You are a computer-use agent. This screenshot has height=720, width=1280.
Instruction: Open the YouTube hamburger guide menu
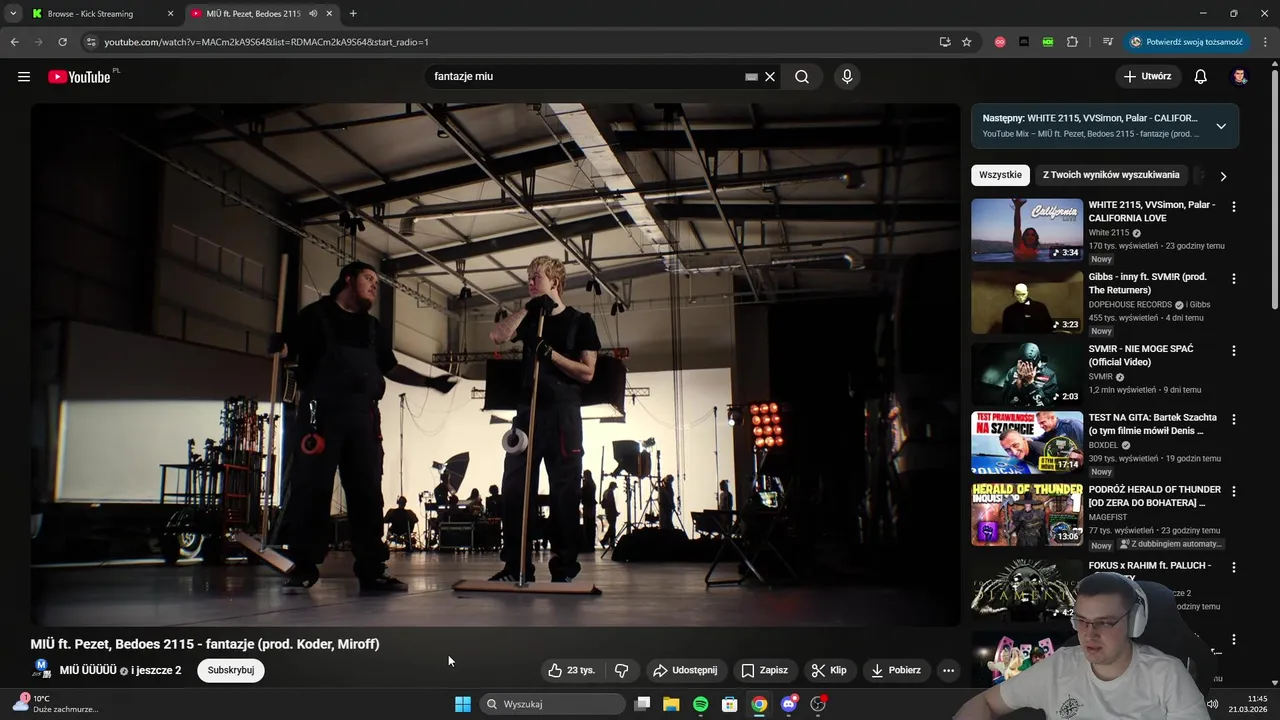coord(24,77)
